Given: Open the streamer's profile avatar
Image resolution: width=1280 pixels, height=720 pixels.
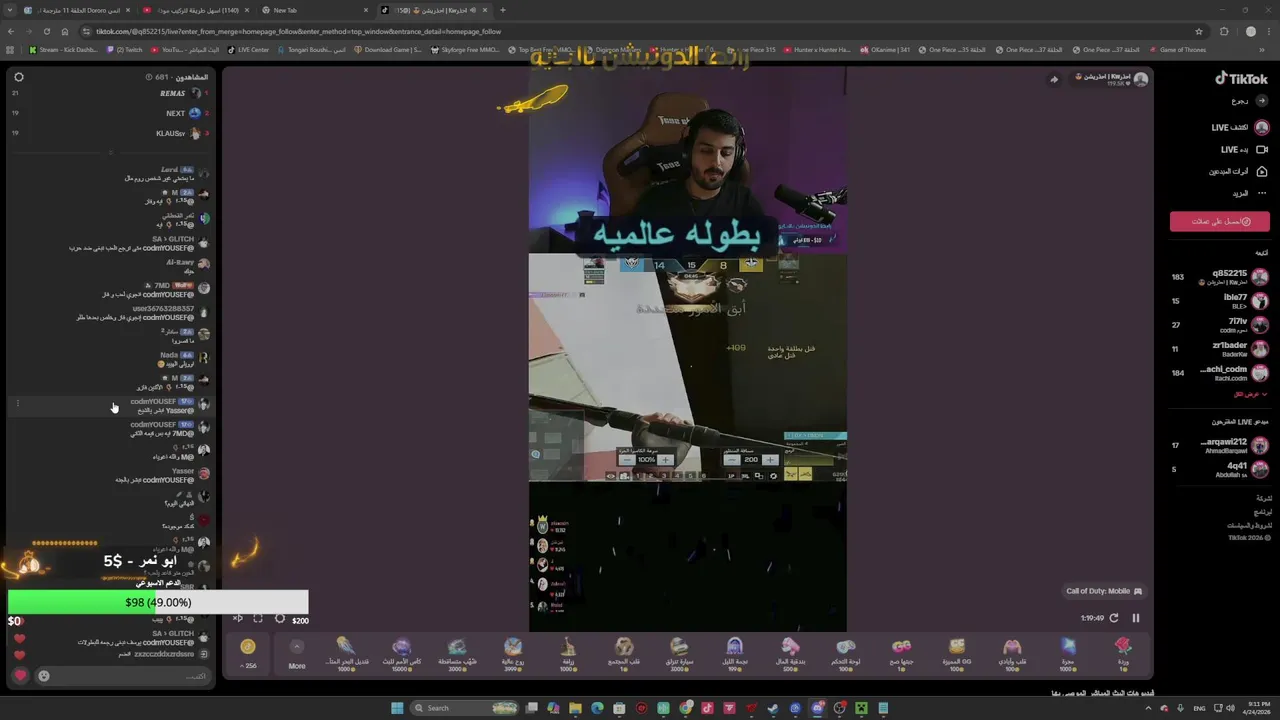Looking at the screenshot, I should click(x=1140, y=78).
